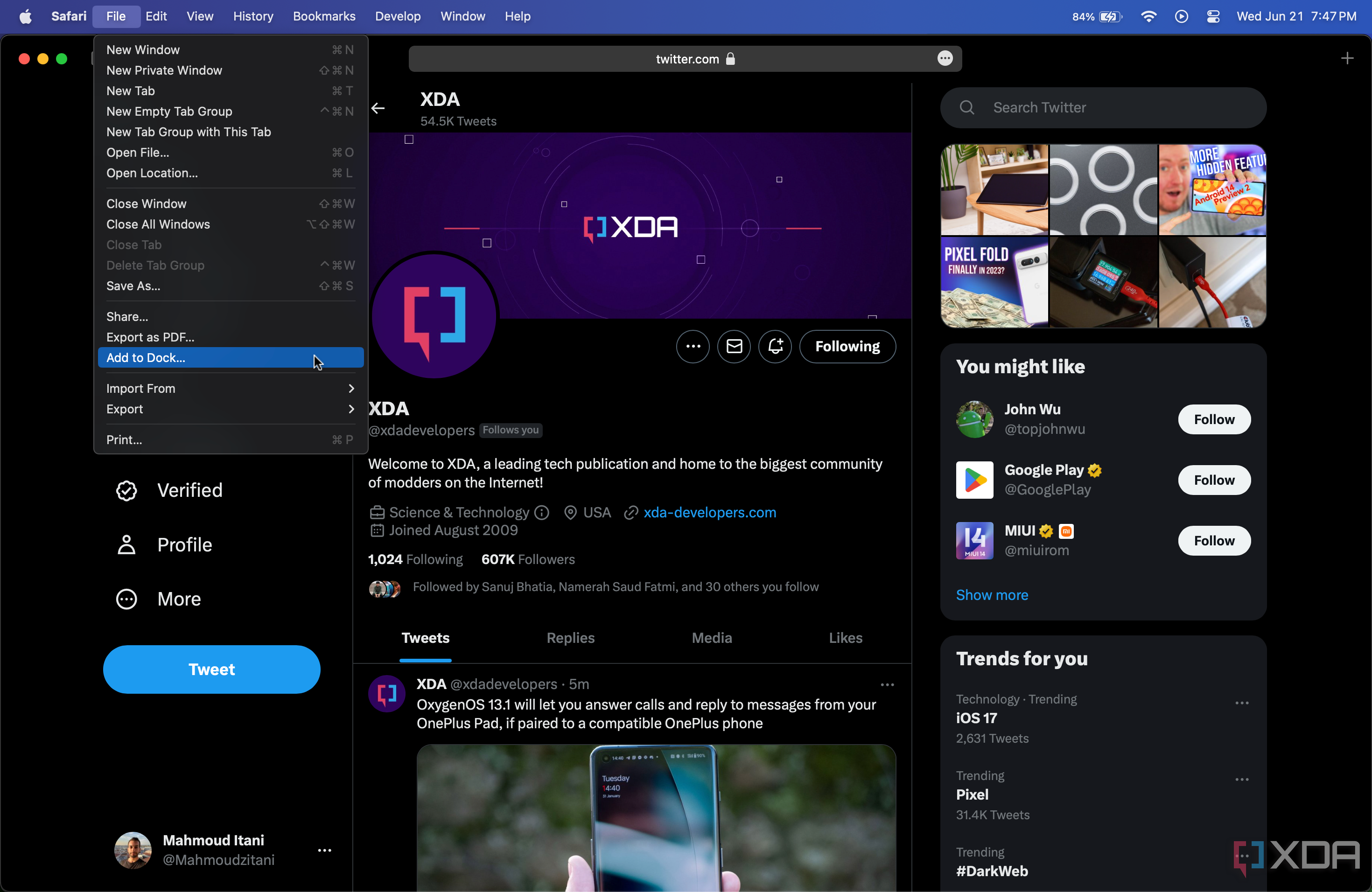Click the More sidebar icon
The width and height of the screenshot is (1372, 892).
tap(127, 599)
